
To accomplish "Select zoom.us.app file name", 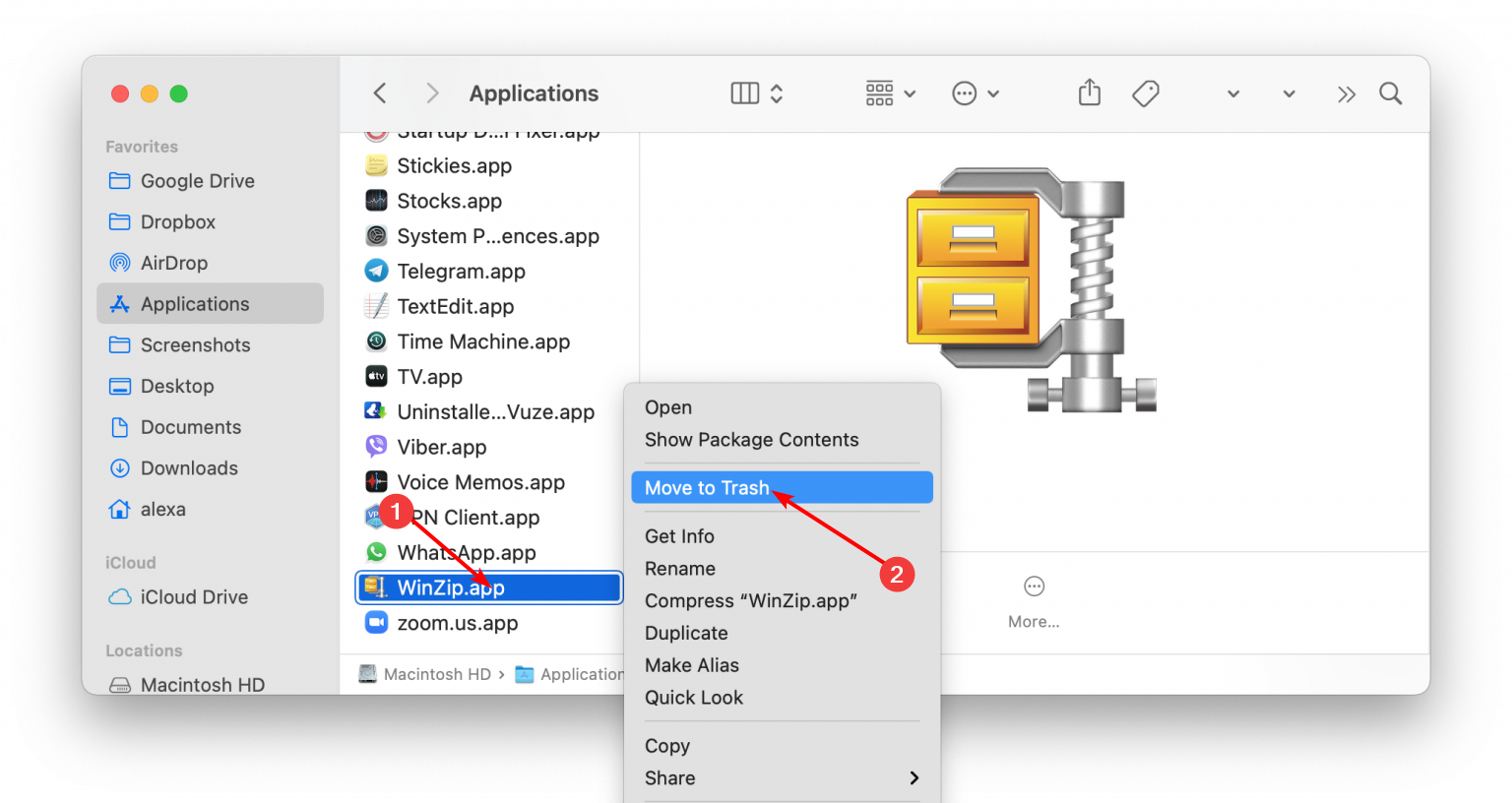I will [x=457, y=623].
